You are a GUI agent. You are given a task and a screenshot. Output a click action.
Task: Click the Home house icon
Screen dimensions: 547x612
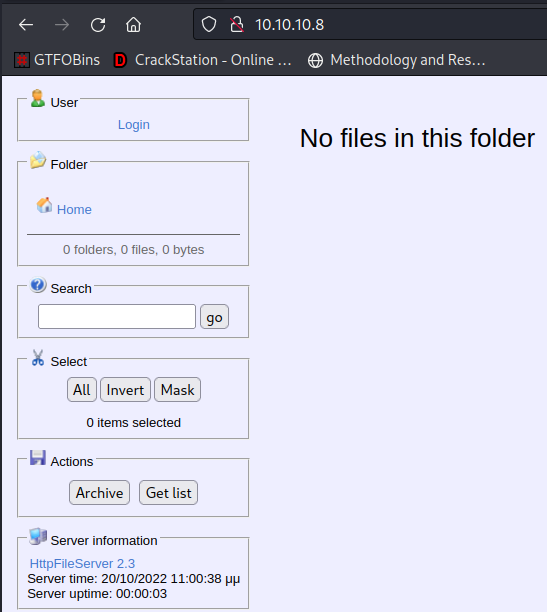[44, 205]
